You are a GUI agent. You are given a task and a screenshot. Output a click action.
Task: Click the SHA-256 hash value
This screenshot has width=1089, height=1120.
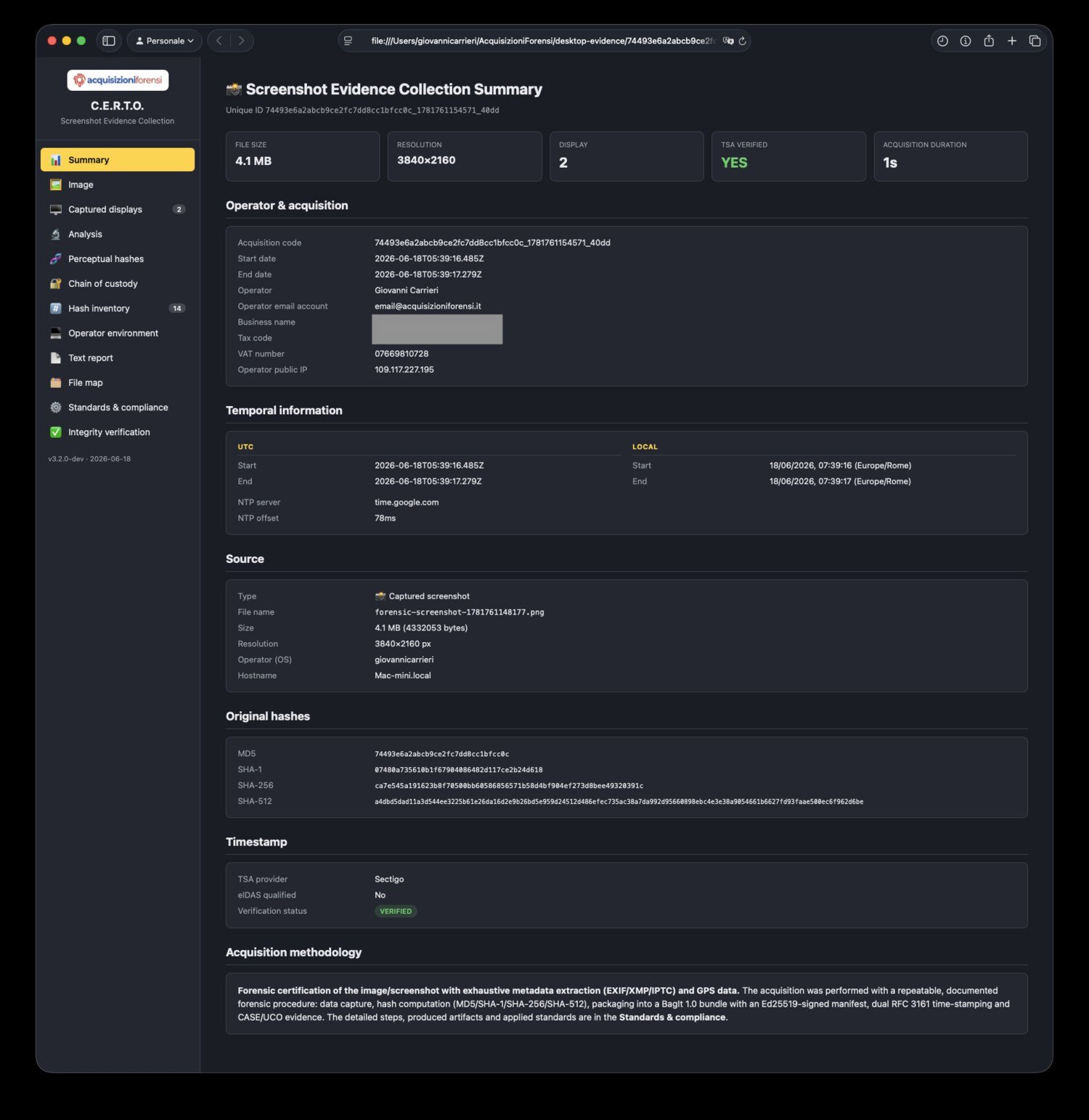point(509,786)
